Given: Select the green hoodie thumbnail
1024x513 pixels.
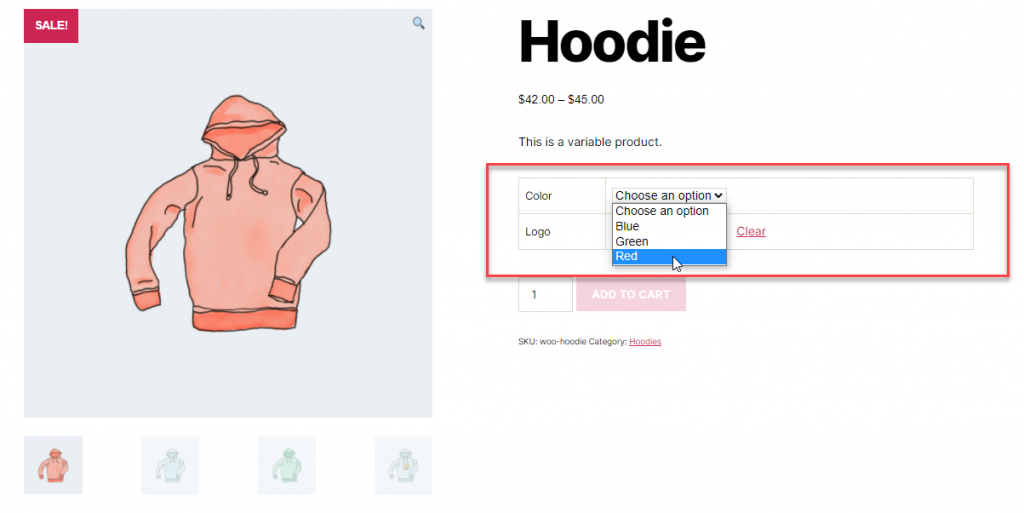Looking at the screenshot, I should [x=287, y=465].
